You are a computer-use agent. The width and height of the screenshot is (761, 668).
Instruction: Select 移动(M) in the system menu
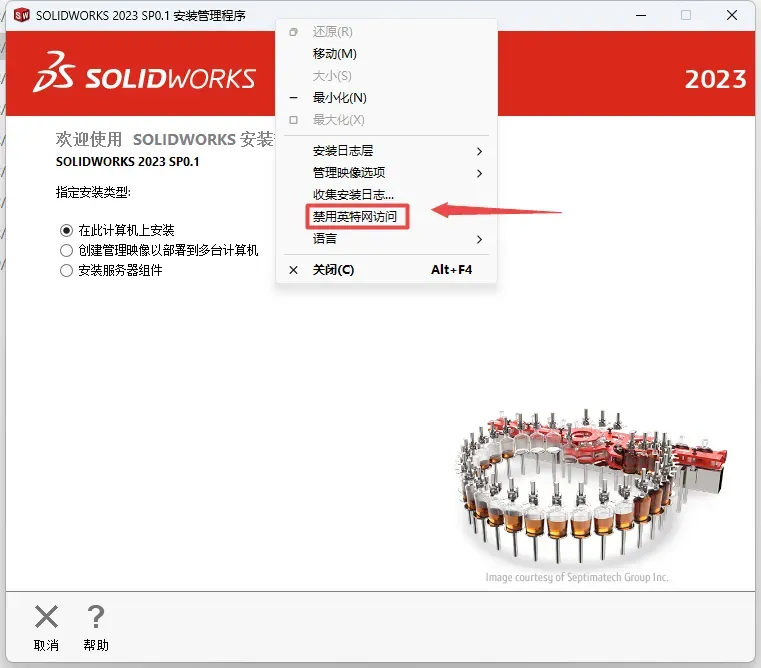(335, 53)
